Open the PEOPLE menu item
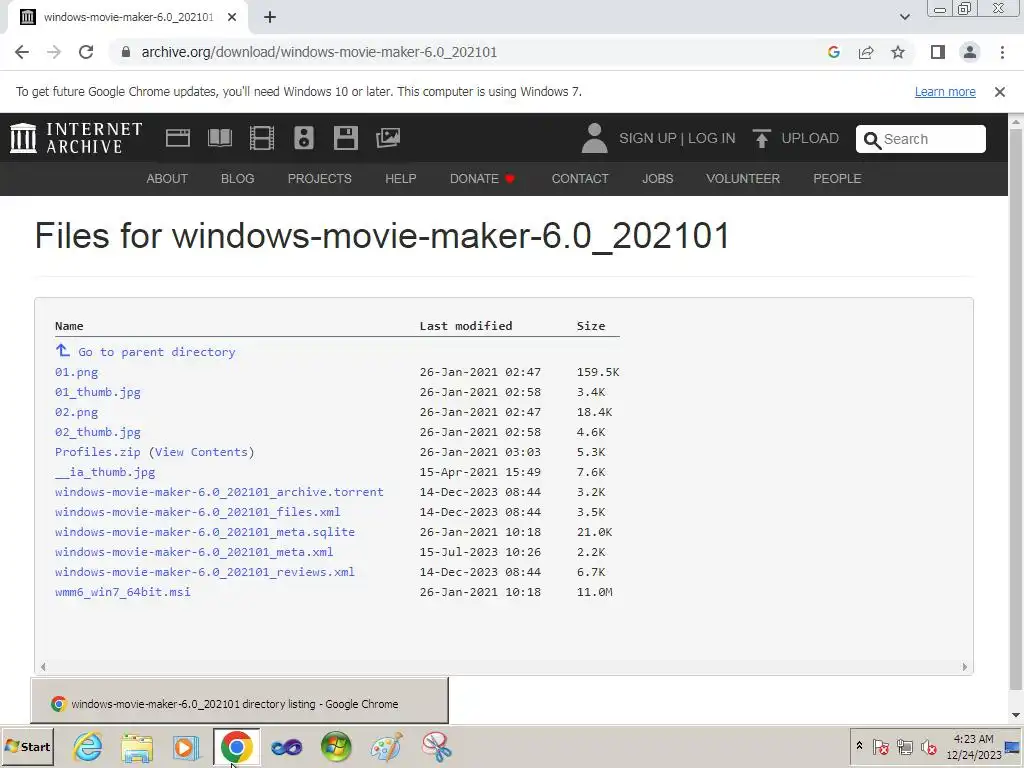Viewport: 1024px width, 768px height. [837, 178]
